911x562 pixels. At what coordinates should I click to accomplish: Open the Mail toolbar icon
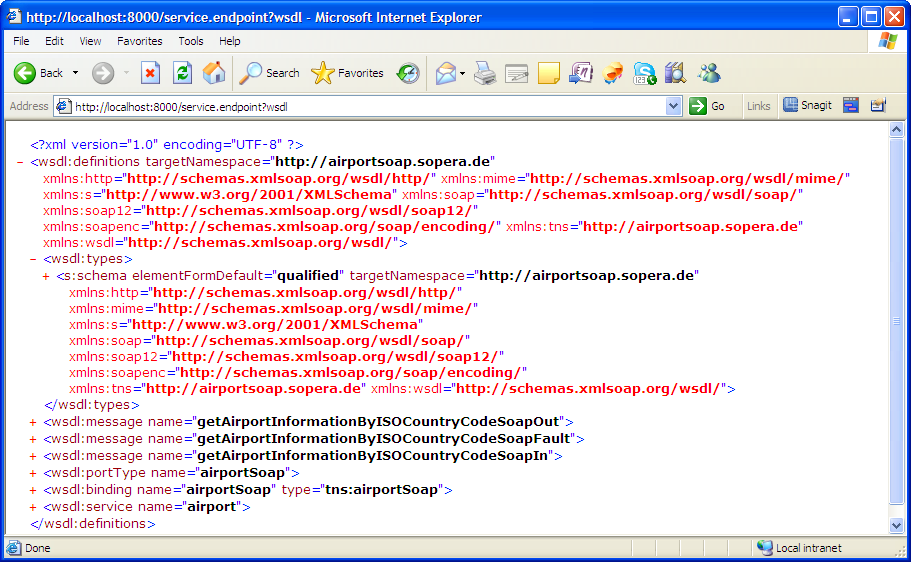446,73
